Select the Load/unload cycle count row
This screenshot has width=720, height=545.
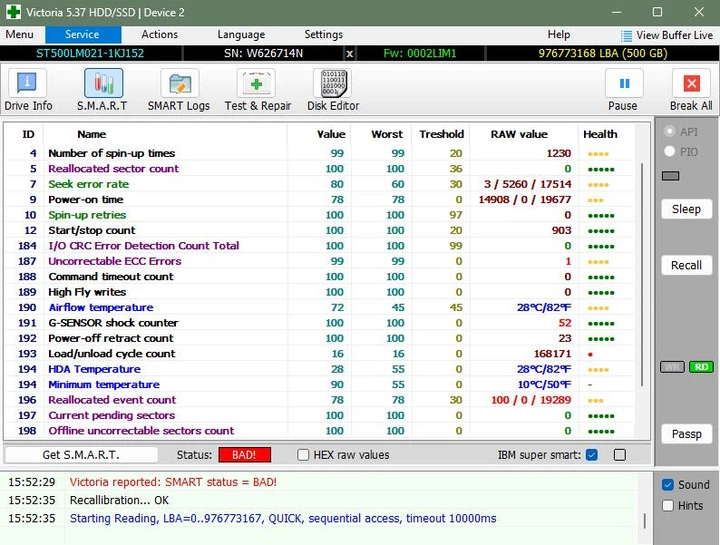click(321, 354)
